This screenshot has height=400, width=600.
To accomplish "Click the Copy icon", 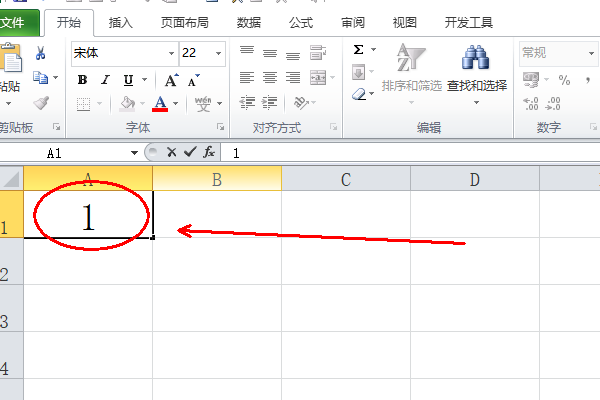I will pos(41,78).
